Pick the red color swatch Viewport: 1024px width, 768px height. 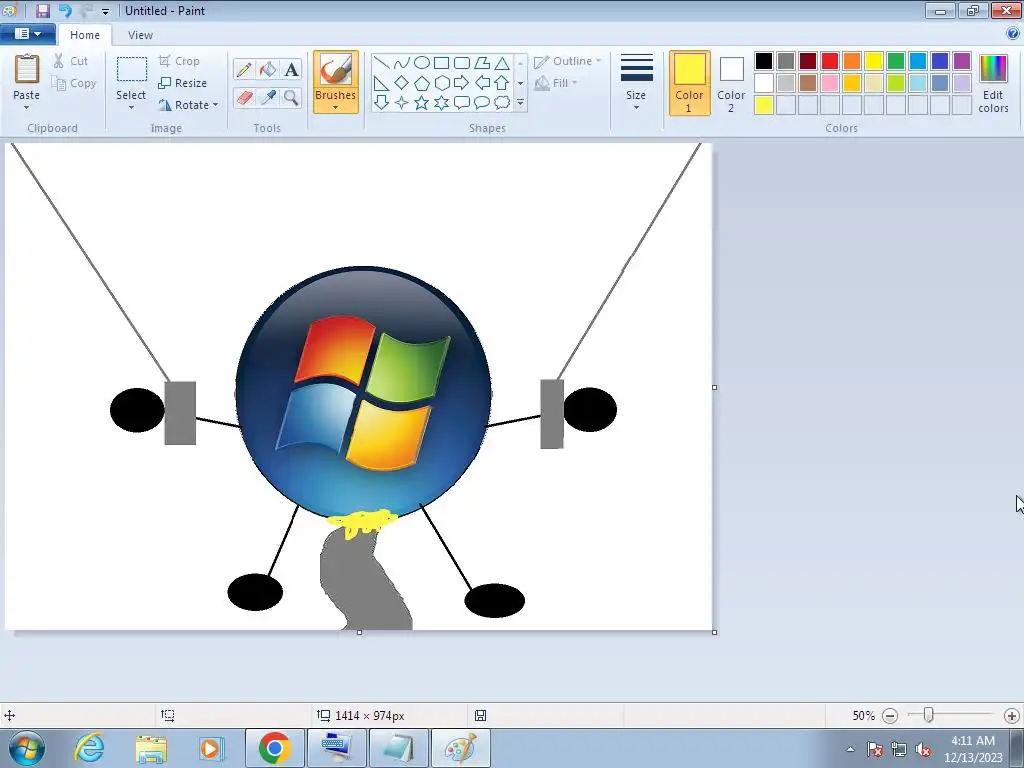click(x=830, y=61)
